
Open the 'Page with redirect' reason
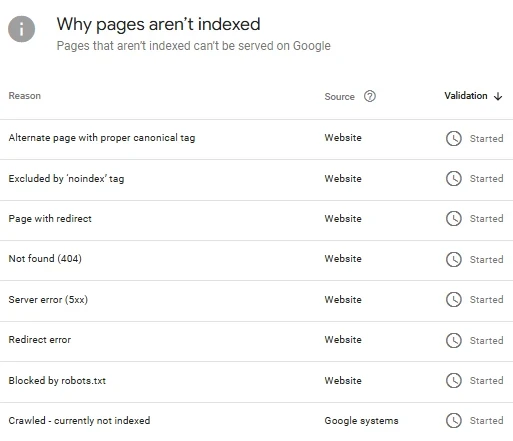tap(50, 219)
